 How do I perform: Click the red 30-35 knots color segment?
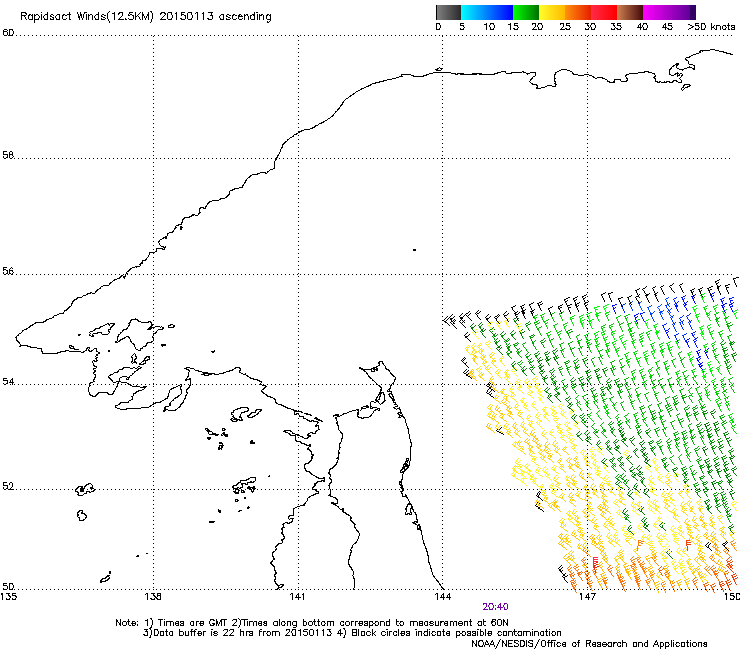[x=604, y=12]
